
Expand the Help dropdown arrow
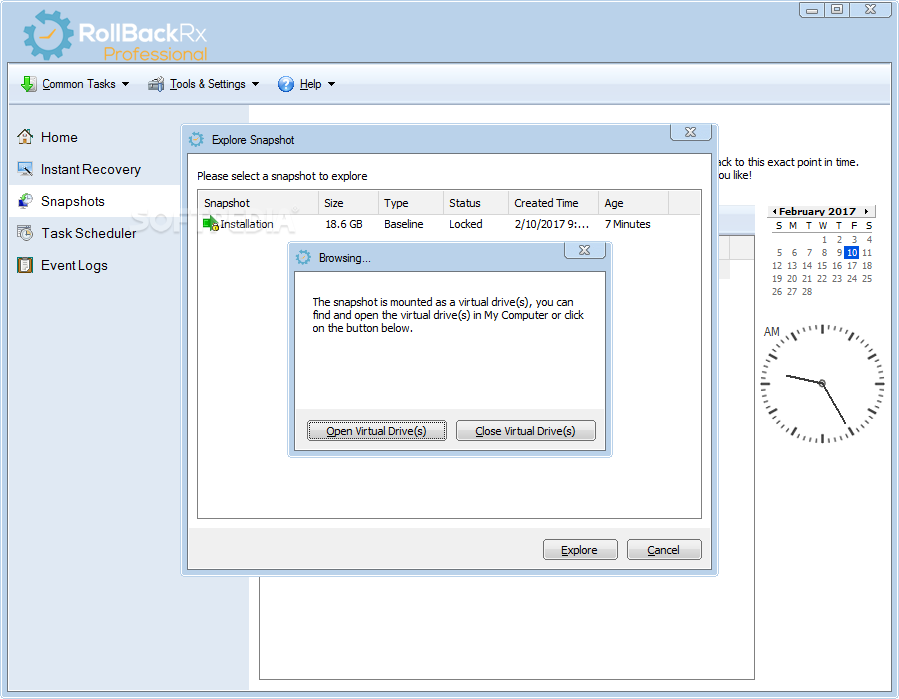point(331,84)
